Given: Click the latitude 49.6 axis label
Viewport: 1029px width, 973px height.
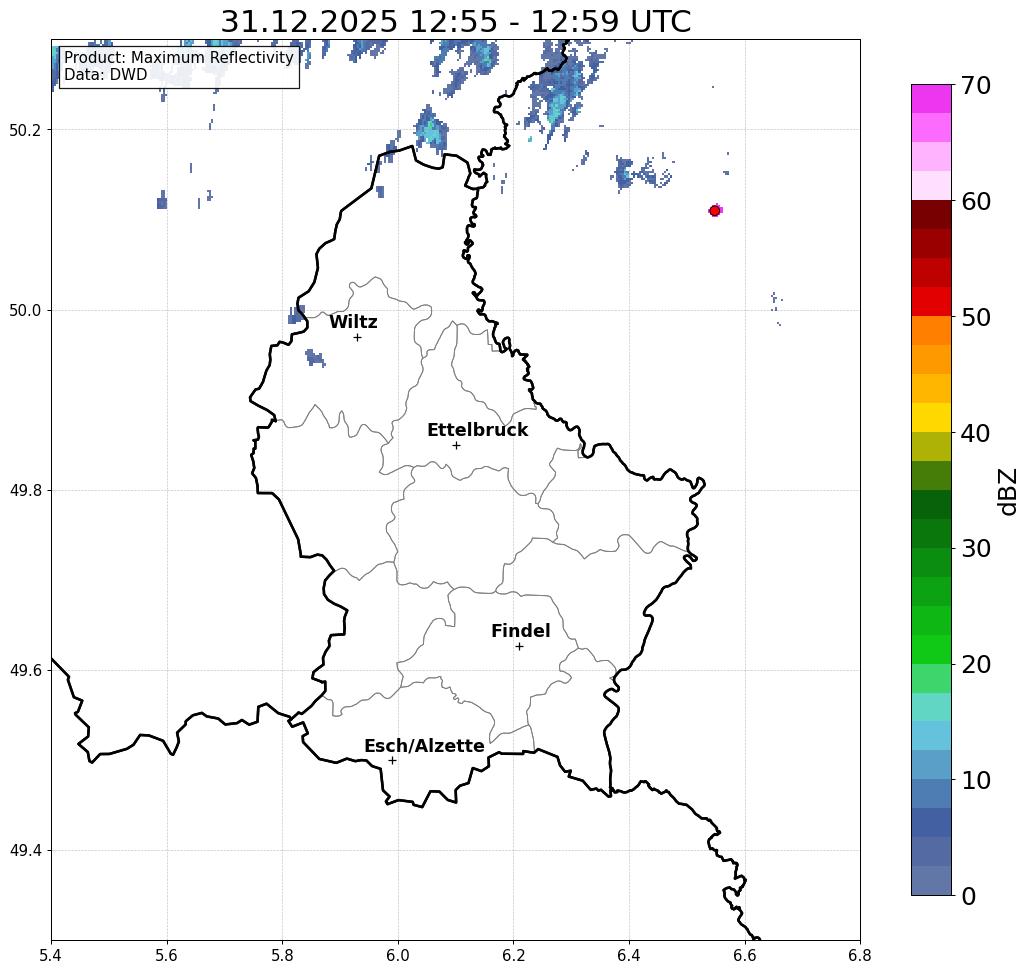Looking at the screenshot, I should click(25, 671).
